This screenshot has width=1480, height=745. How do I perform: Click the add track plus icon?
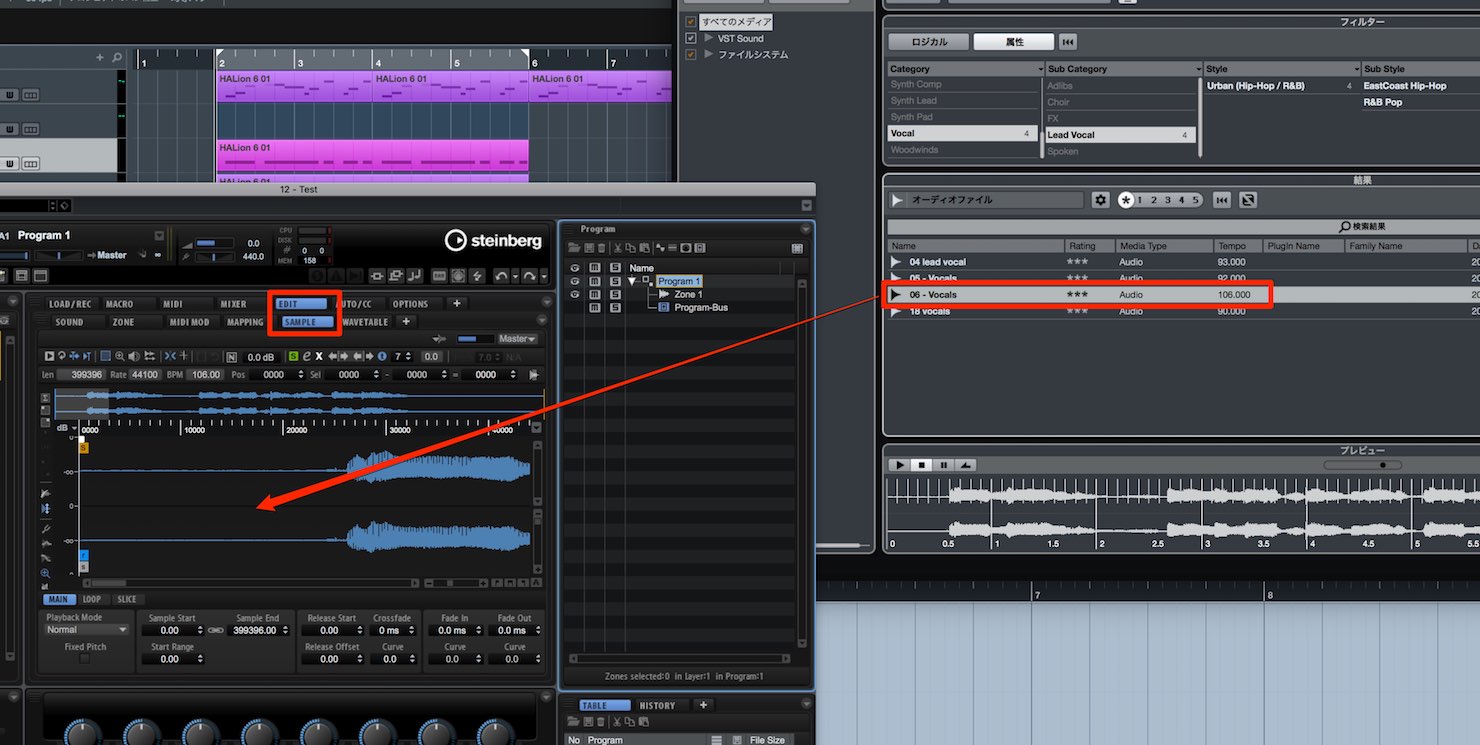99,58
